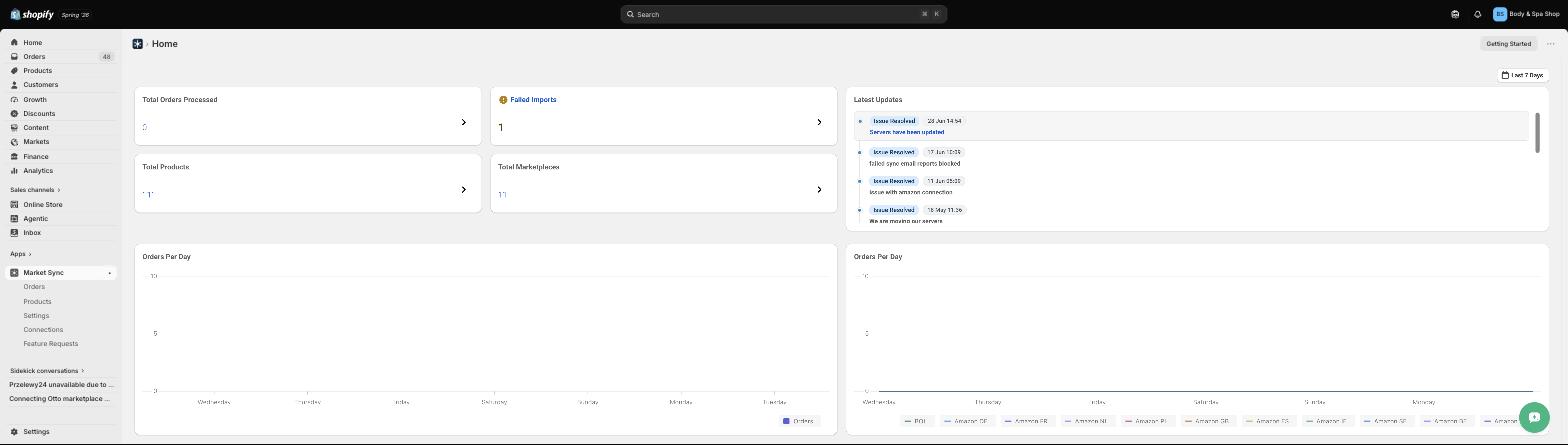
Task: Toggle the Amazon ES legend series
Action: [1268, 421]
